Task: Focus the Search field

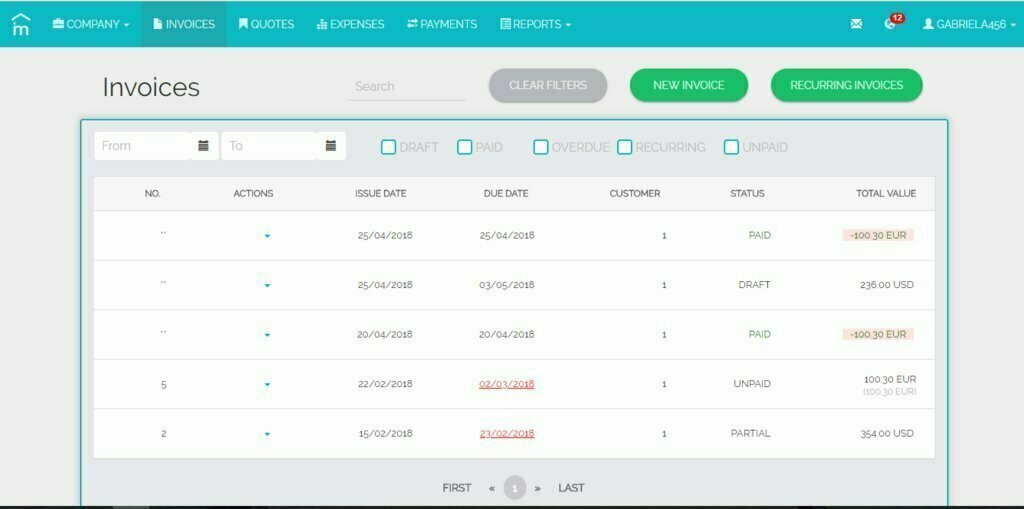Action: coord(406,86)
